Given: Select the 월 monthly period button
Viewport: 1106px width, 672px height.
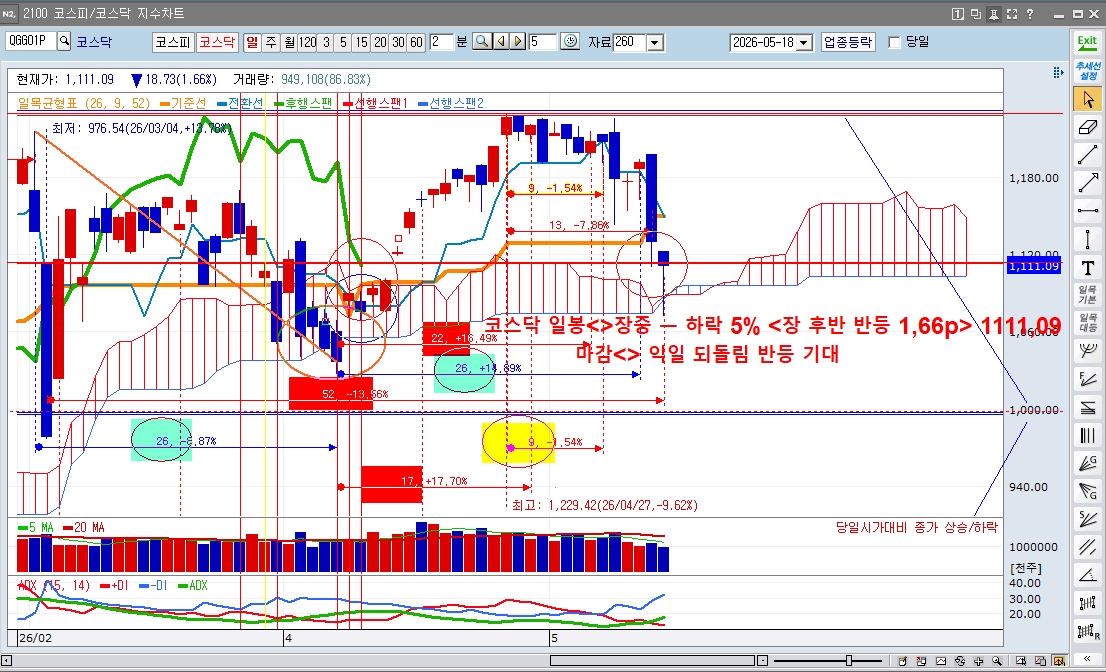Looking at the screenshot, I should pos(289,42).
